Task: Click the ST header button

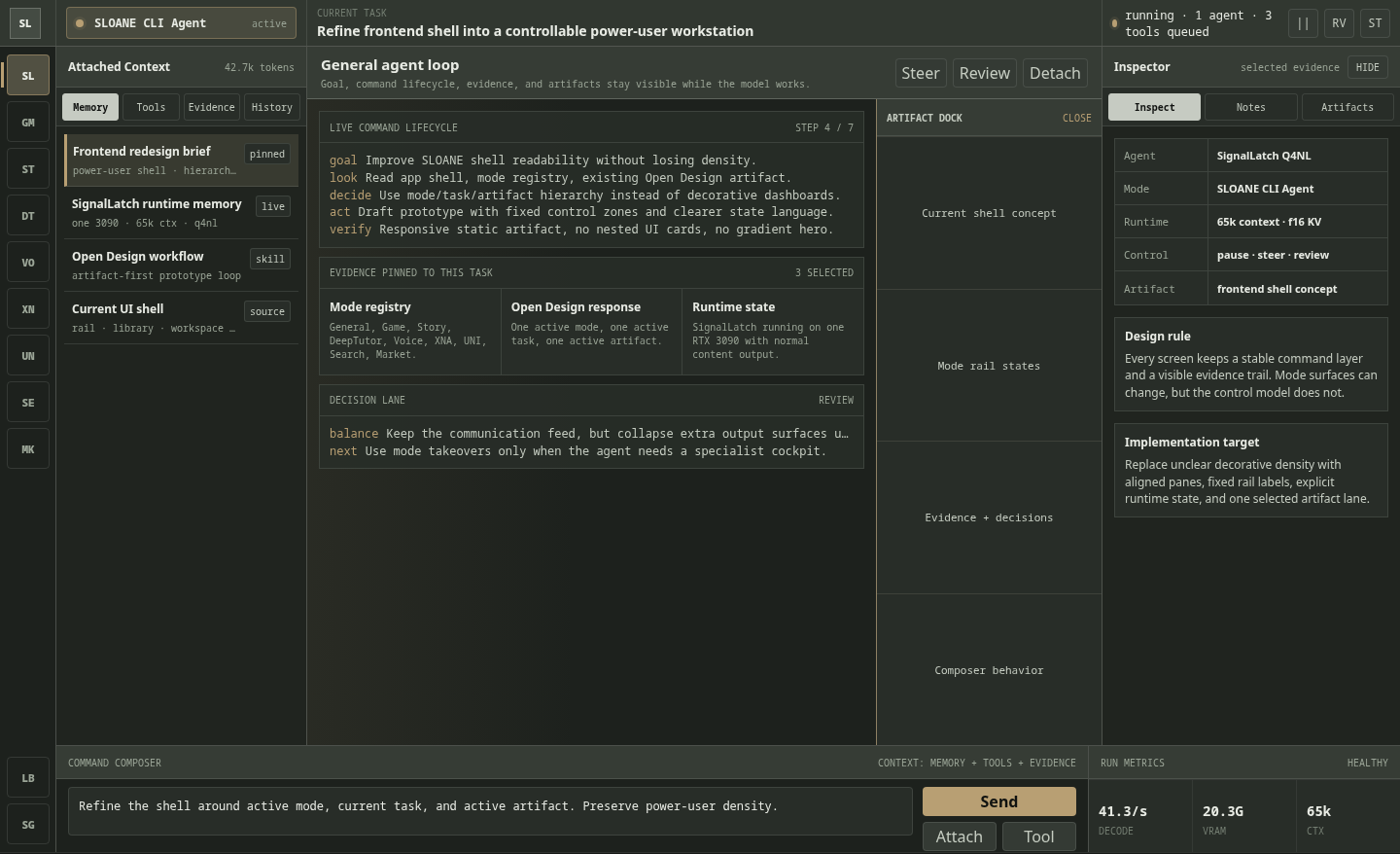Action: coord(1375,23)
